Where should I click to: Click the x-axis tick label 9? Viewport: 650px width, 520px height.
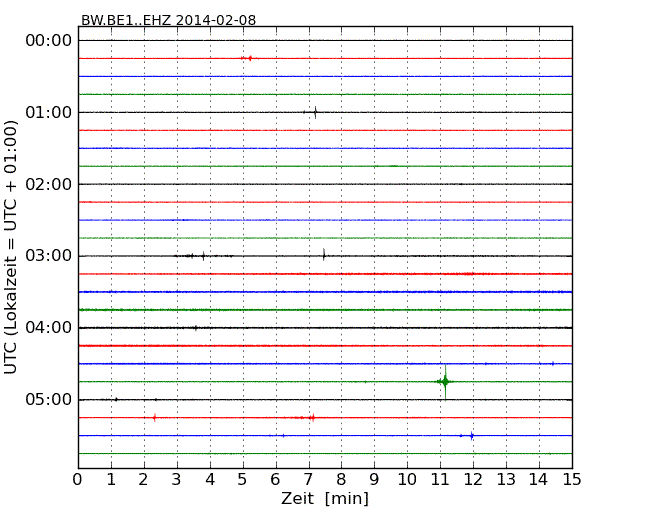click(x=374, y=480)
